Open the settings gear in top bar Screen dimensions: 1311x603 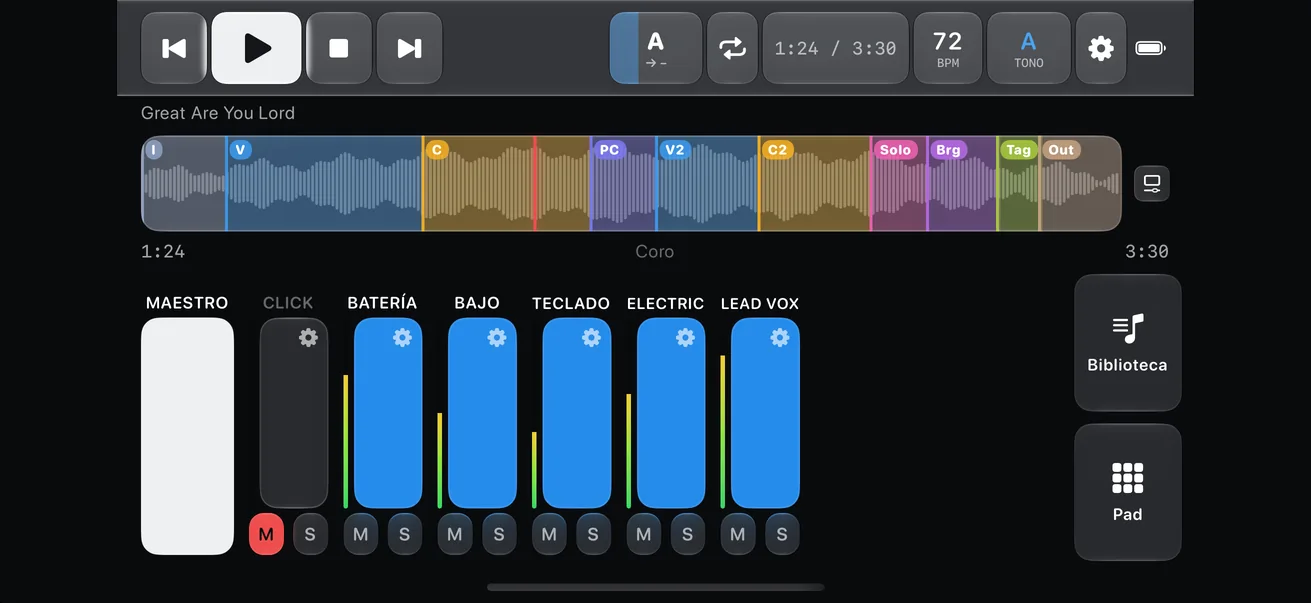[x=1101, y=48]
